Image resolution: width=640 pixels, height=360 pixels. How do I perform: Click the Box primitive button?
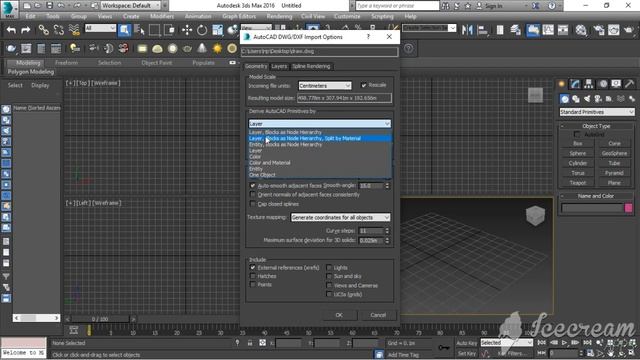tap(578, 143)
